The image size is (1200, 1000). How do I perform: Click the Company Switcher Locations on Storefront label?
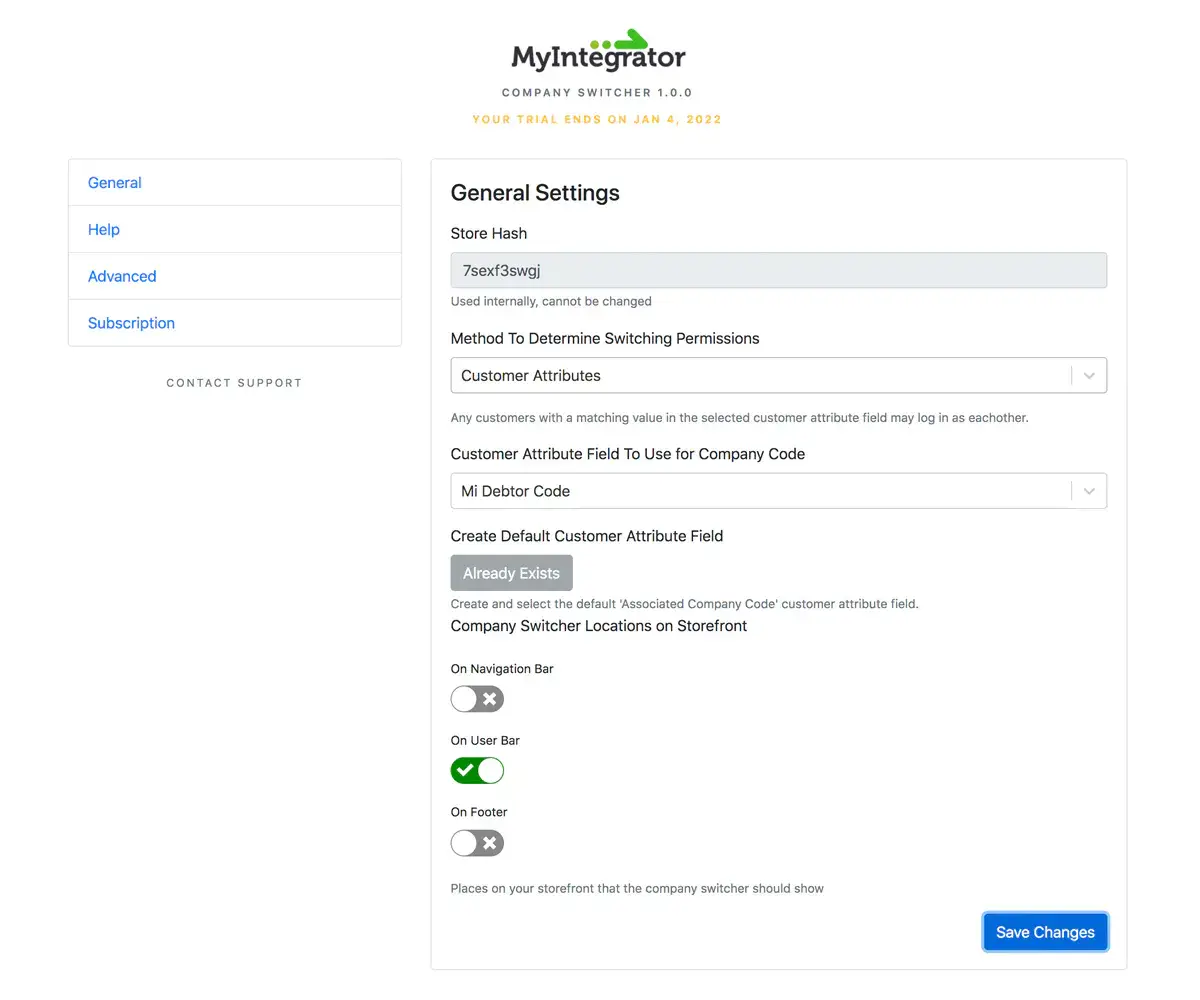click(599, 626)
